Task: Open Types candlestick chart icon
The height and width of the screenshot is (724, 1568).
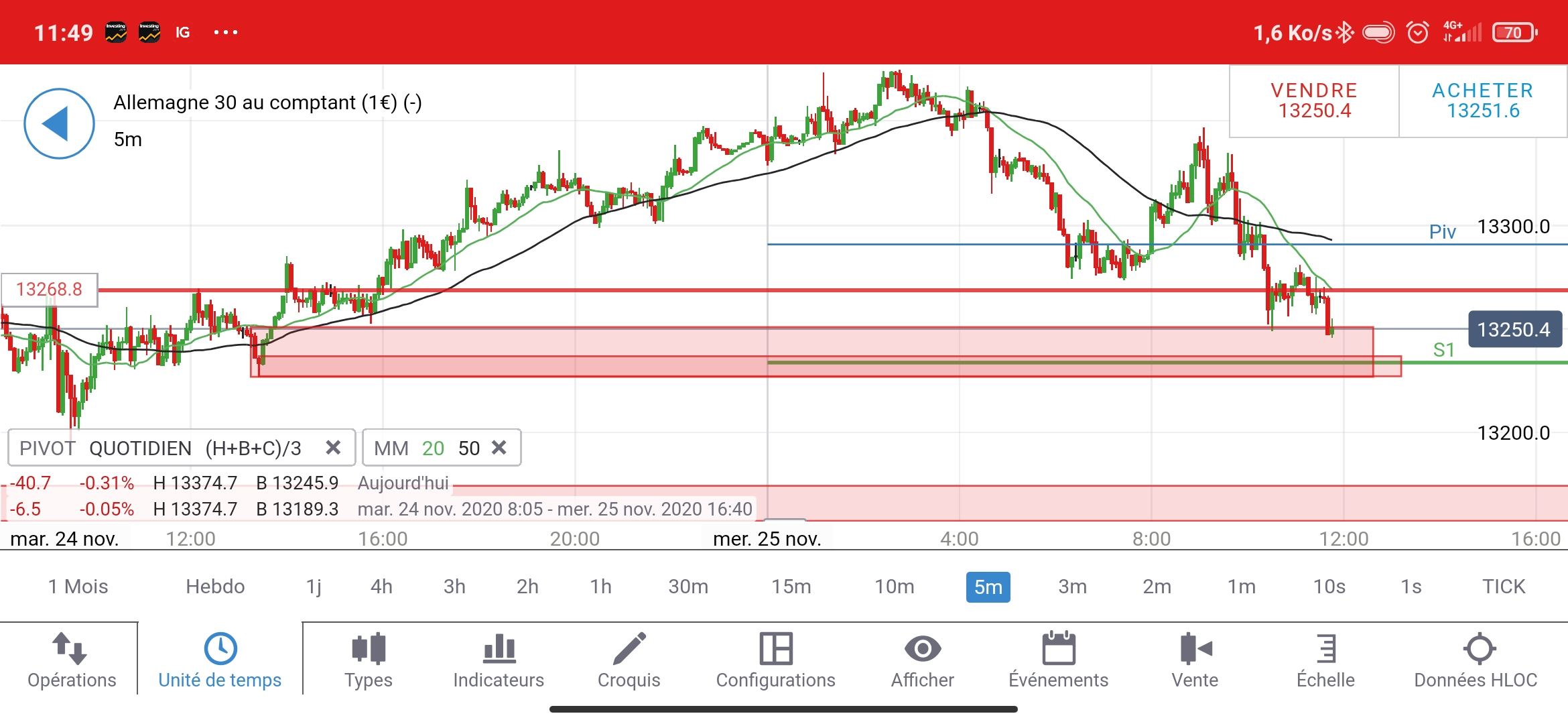Action: pyautogui.click(x=368, y=649)
